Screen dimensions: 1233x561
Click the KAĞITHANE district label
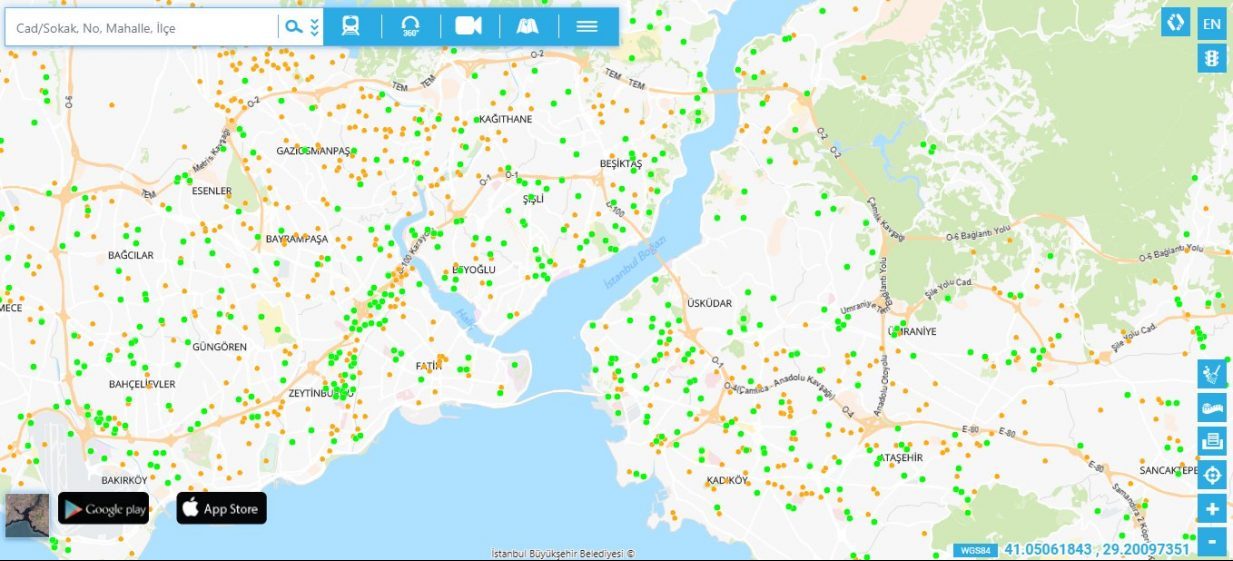pyautogui.click(x=505, y=119)
